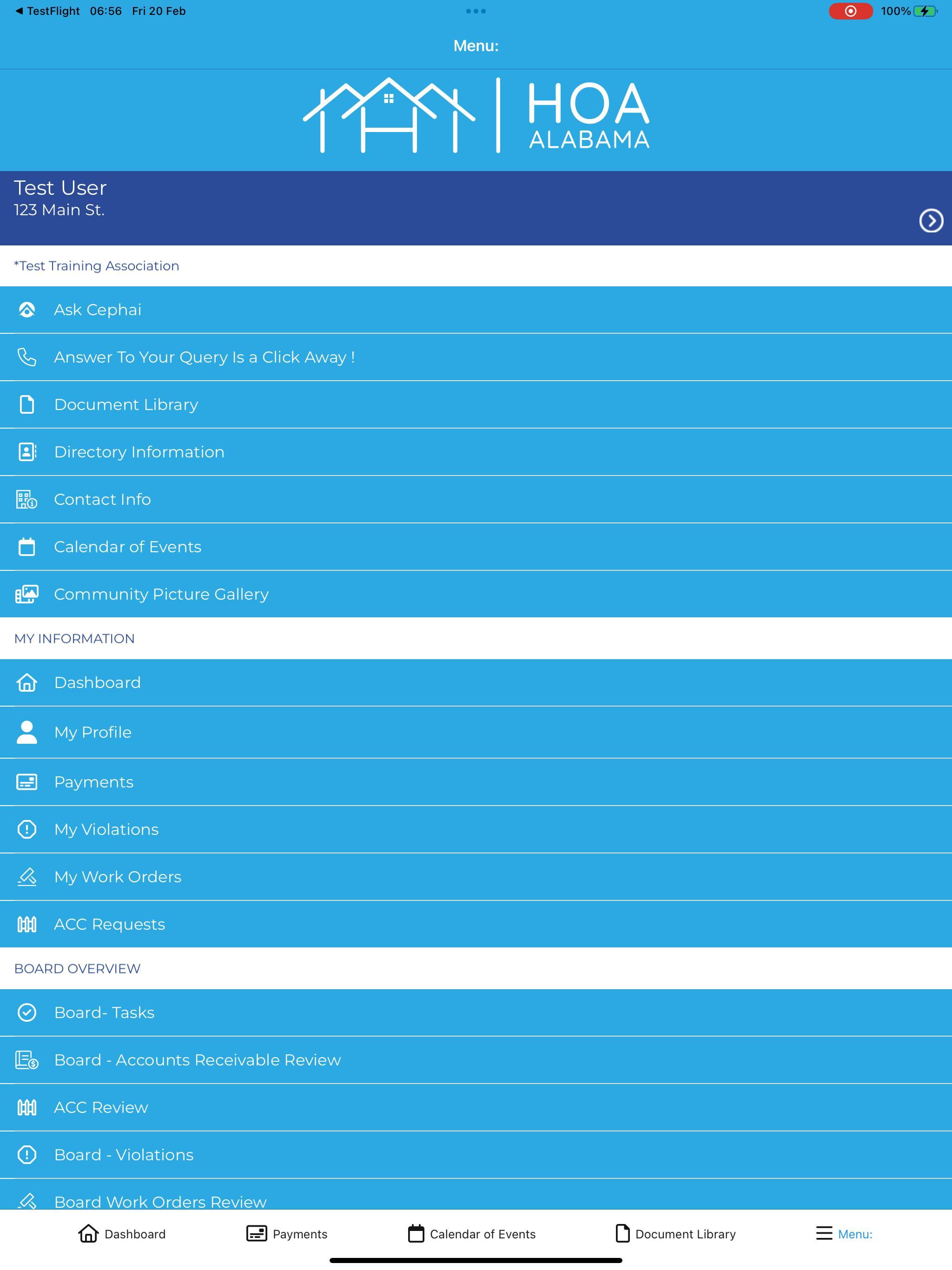Open Calendar of Events tab in bottom bar
This screenshot has width=952, height=1270.
[471, 1233]
